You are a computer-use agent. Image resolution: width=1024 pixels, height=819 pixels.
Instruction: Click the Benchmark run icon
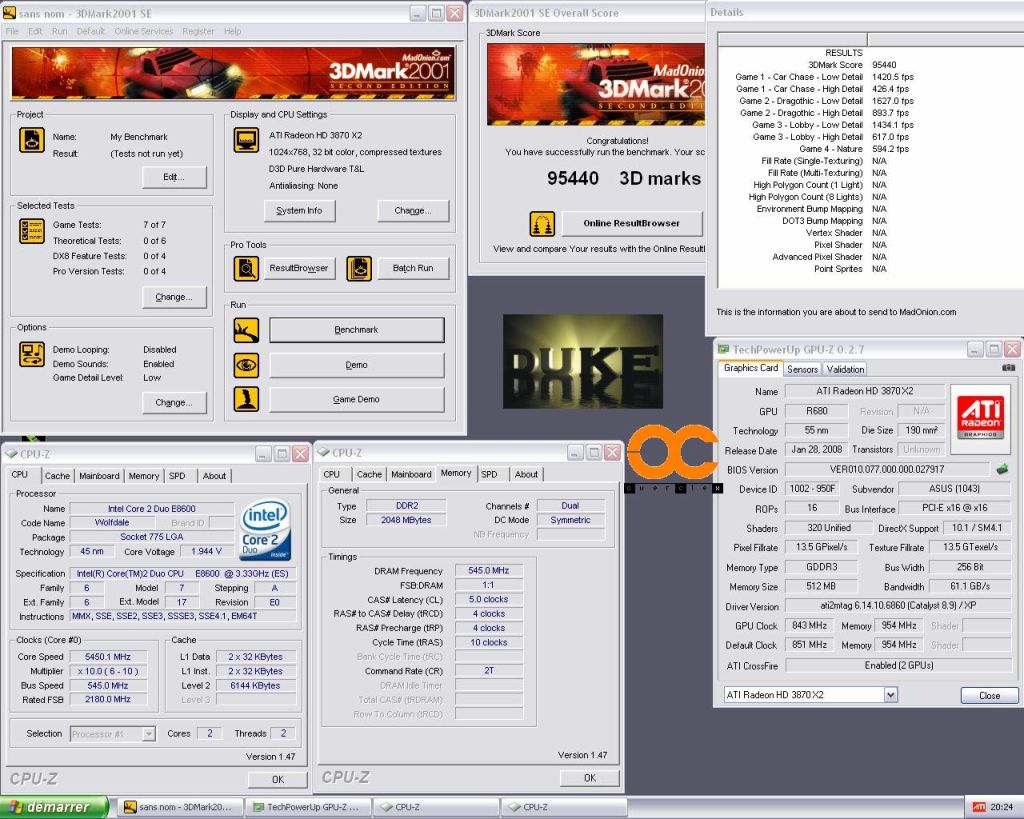point(246,330)
